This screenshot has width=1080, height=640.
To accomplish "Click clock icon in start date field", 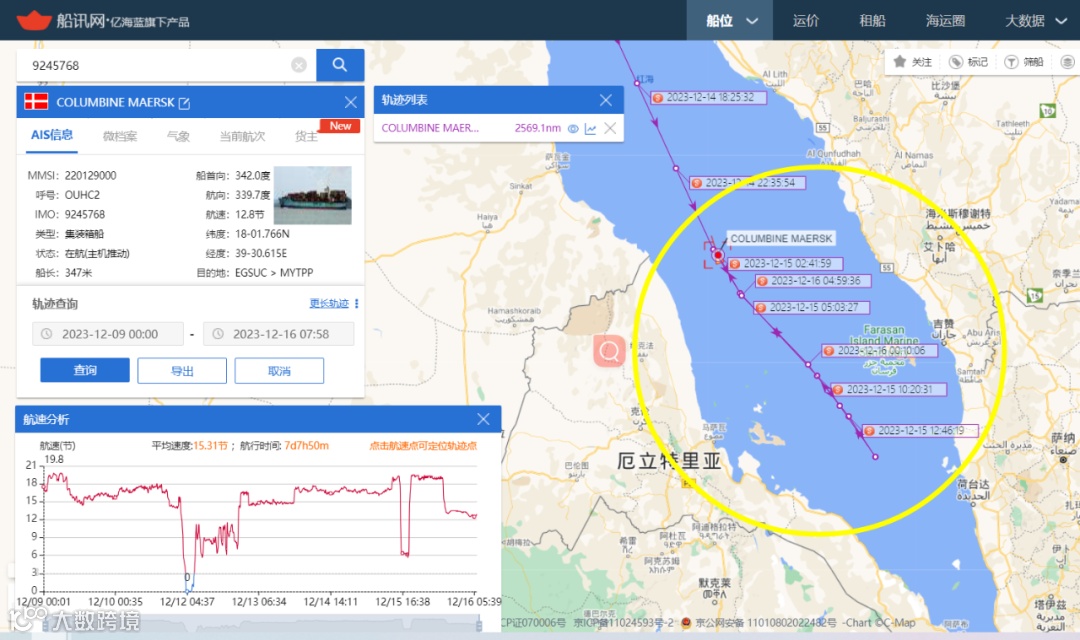I will 46,333.
